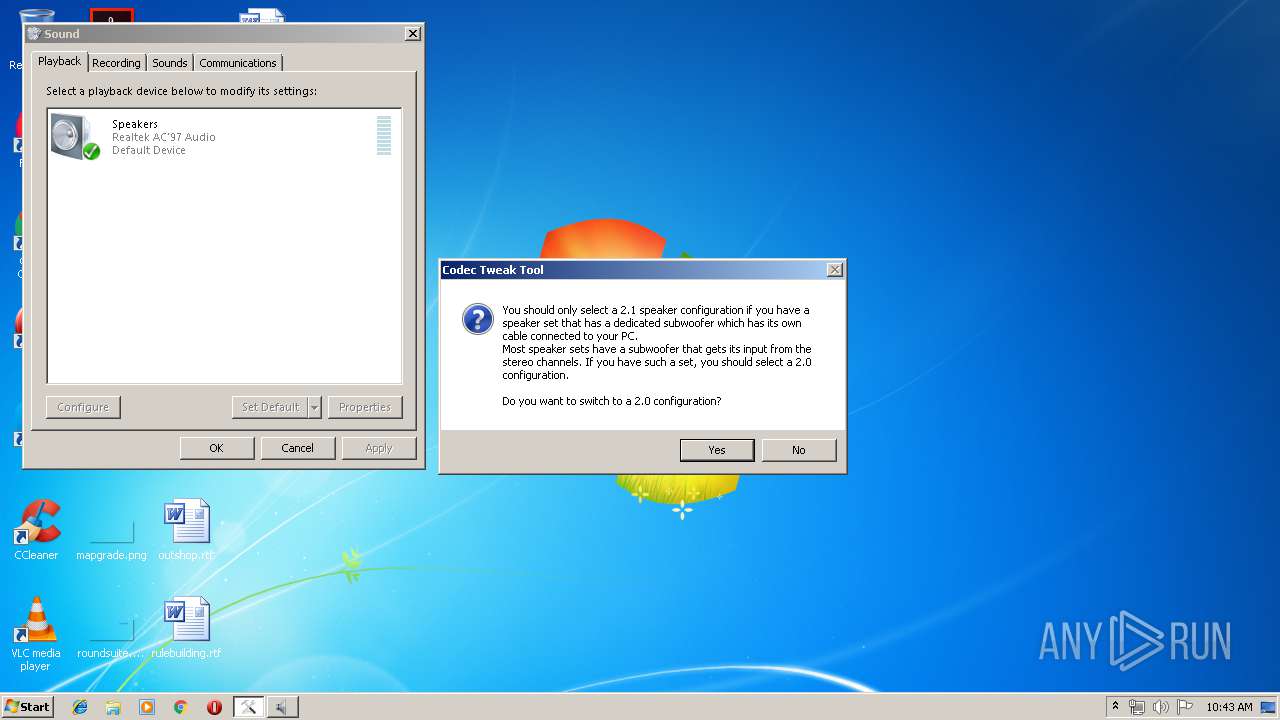The image size is (1280, 720).
Task: Click the 10:43 AM system clock
Action: [x=1229, y=707]
